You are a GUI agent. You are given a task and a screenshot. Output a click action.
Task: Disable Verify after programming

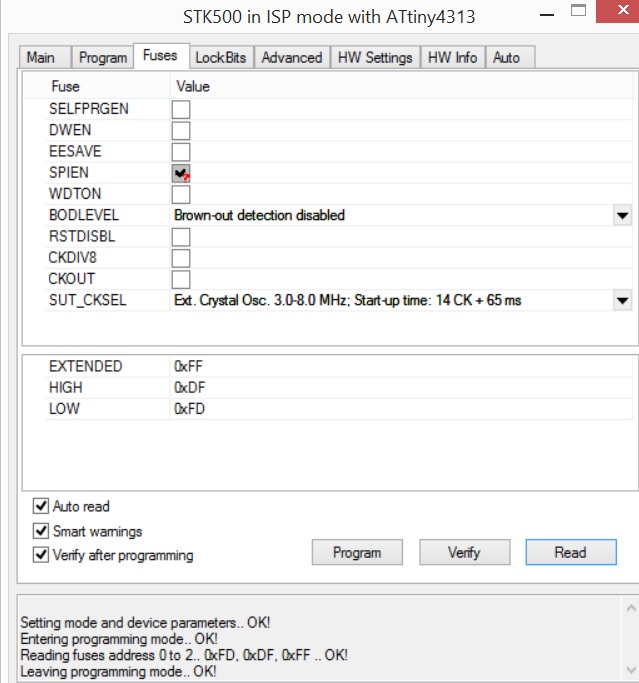tap(41, 555)
